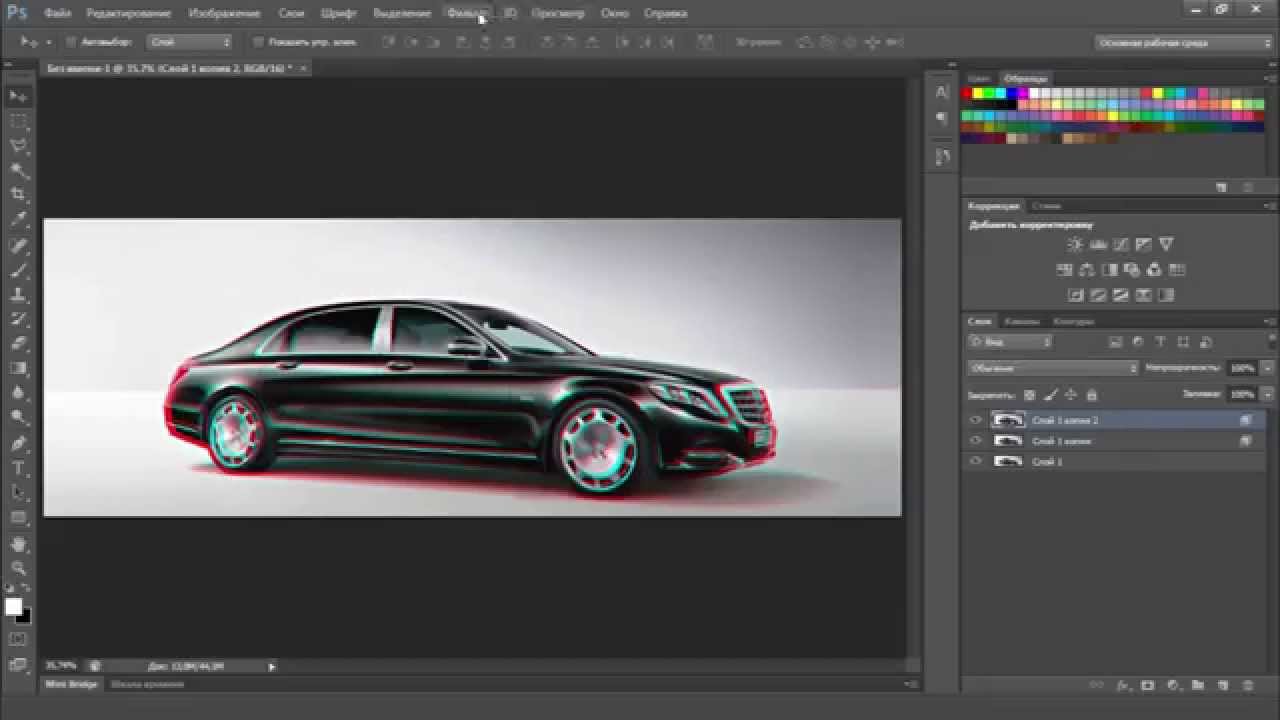
Task: Toggle lock position
Action: tap(1071, 395)
